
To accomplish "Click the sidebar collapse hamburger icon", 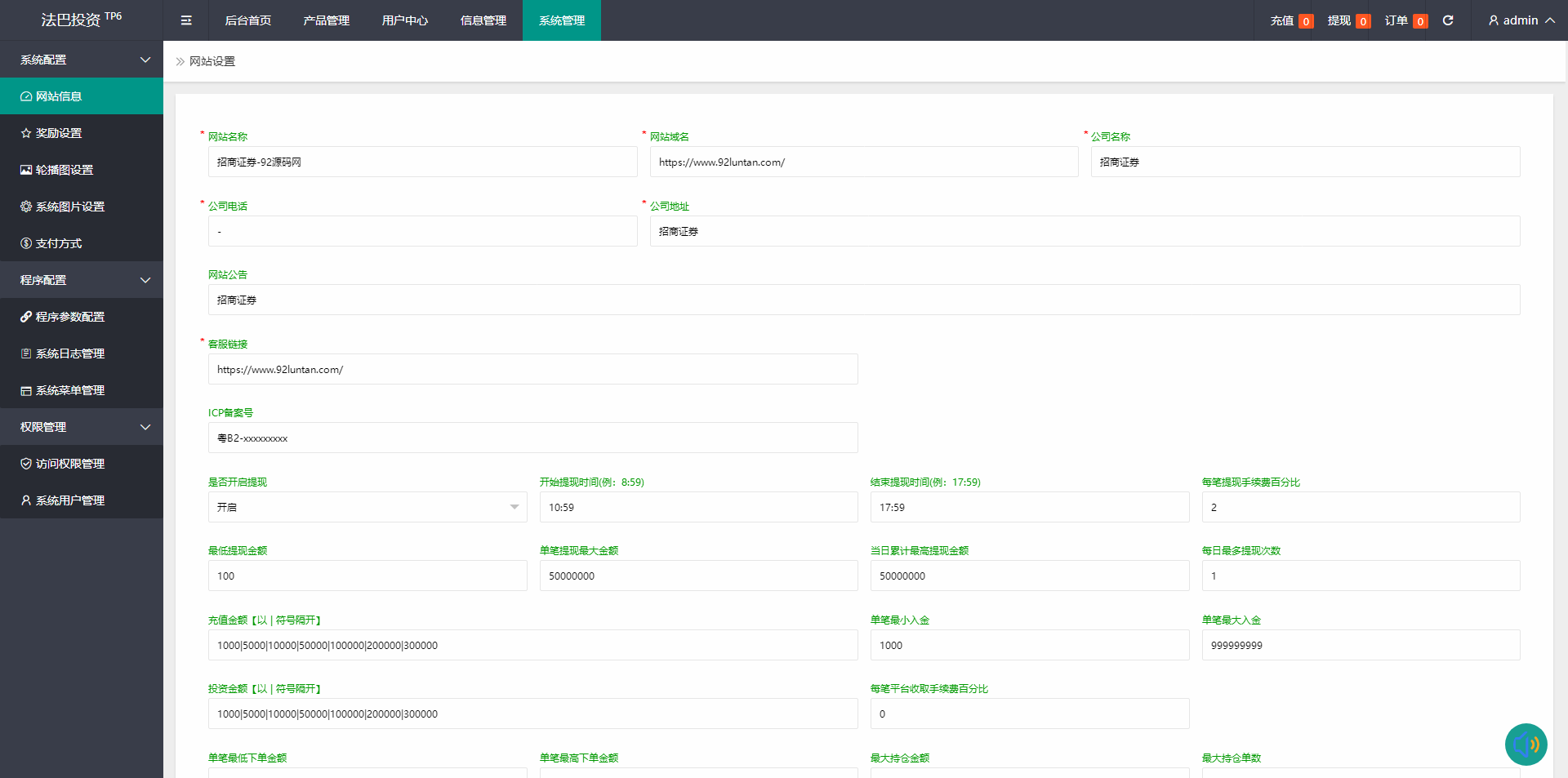I will tap(186, 20).
